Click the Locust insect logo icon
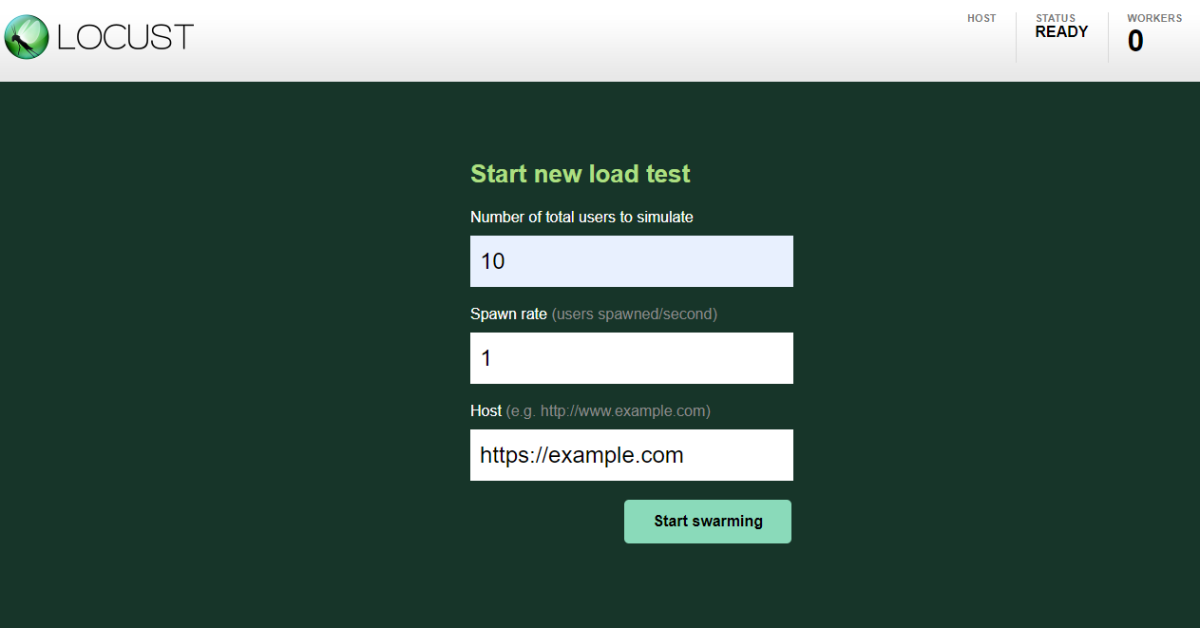Screen dimensions: 1200x628 [x=27, y=37]
